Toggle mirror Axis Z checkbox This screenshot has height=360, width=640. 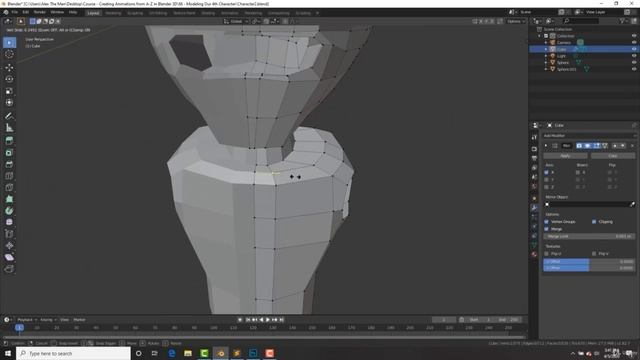pos(547,187)
